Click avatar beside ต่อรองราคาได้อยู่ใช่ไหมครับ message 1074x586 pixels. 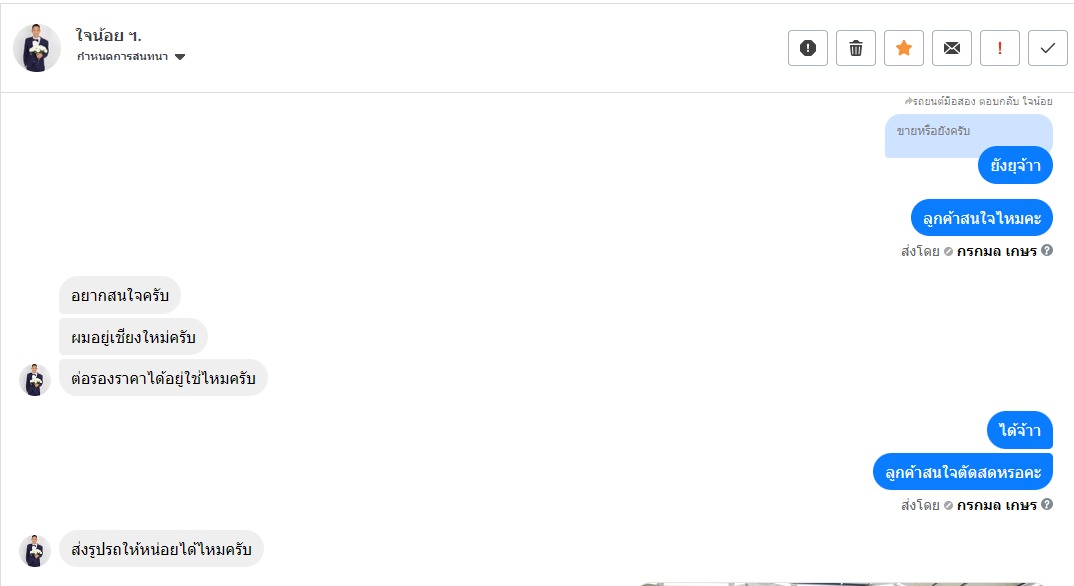[x=35, y=380]
